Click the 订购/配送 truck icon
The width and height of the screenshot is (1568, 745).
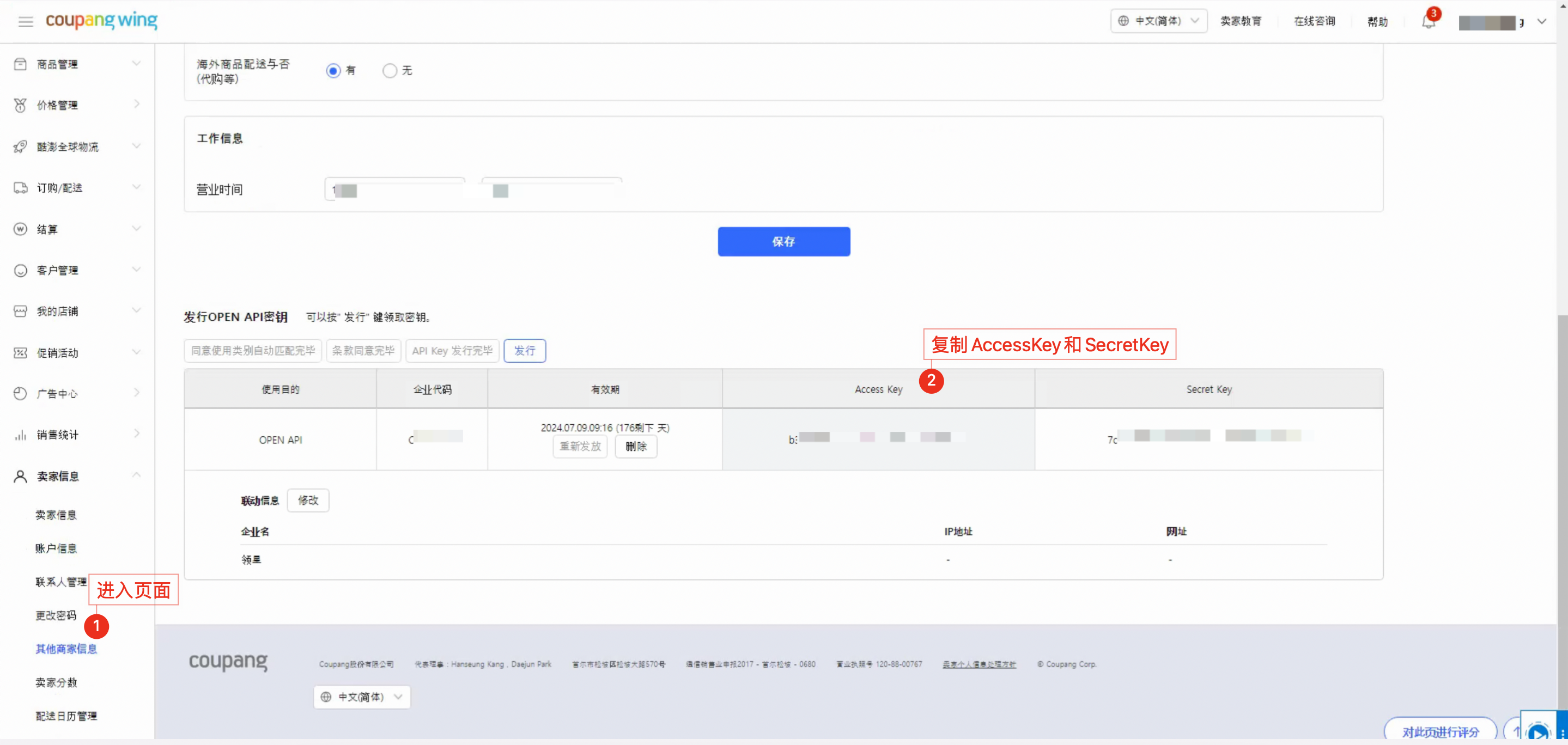20,187
